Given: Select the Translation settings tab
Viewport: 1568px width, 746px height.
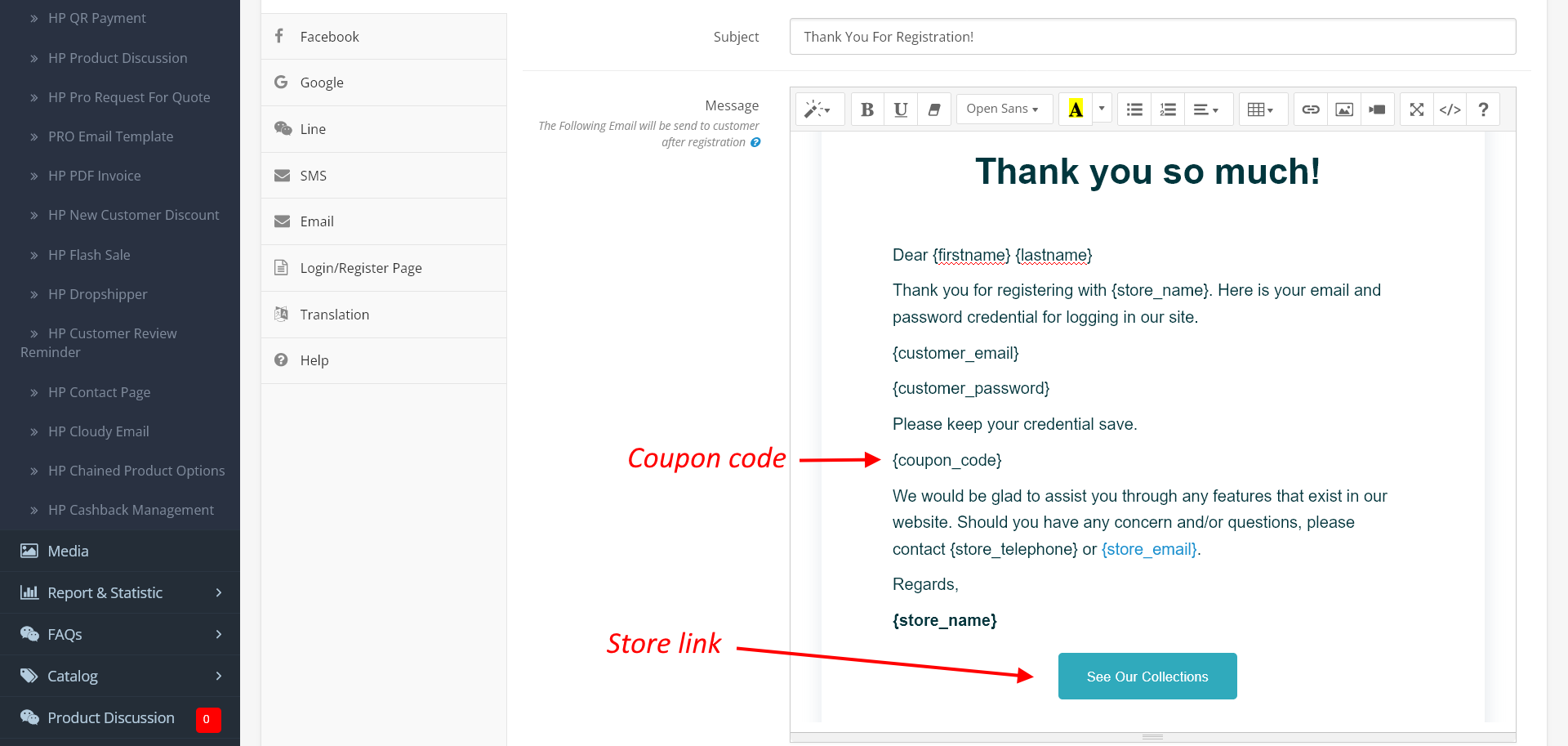Looking at the screenshot, I should point(335,315).
